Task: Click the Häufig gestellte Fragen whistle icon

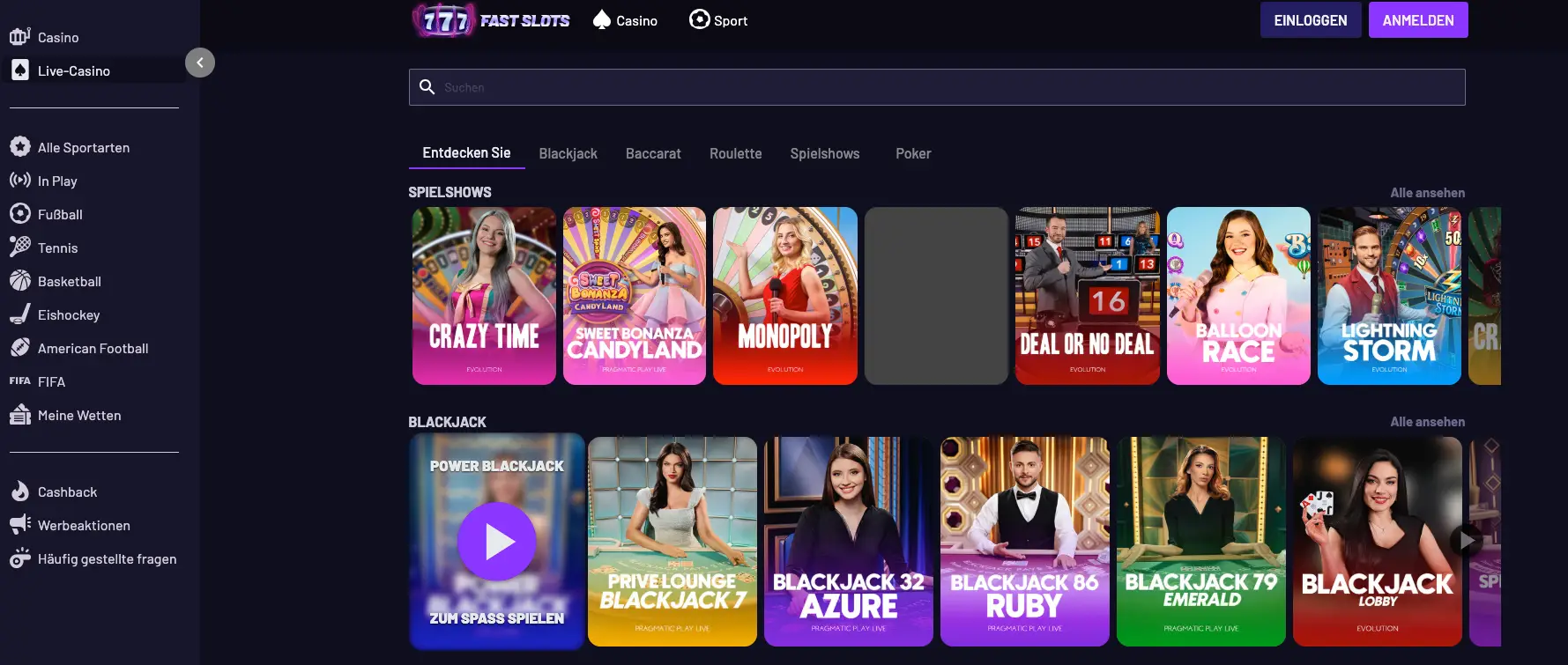Action: (x=20, y=558)
